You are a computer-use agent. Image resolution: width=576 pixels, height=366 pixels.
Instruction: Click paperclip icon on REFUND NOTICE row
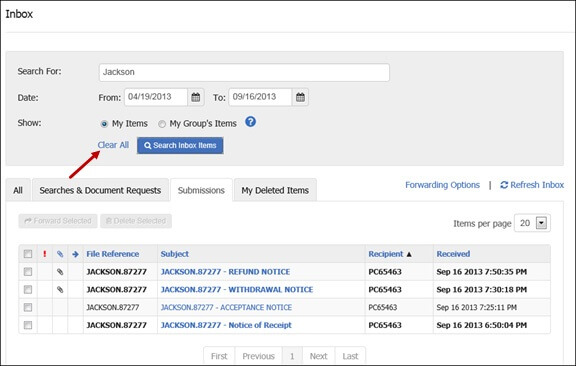point(60,272)
